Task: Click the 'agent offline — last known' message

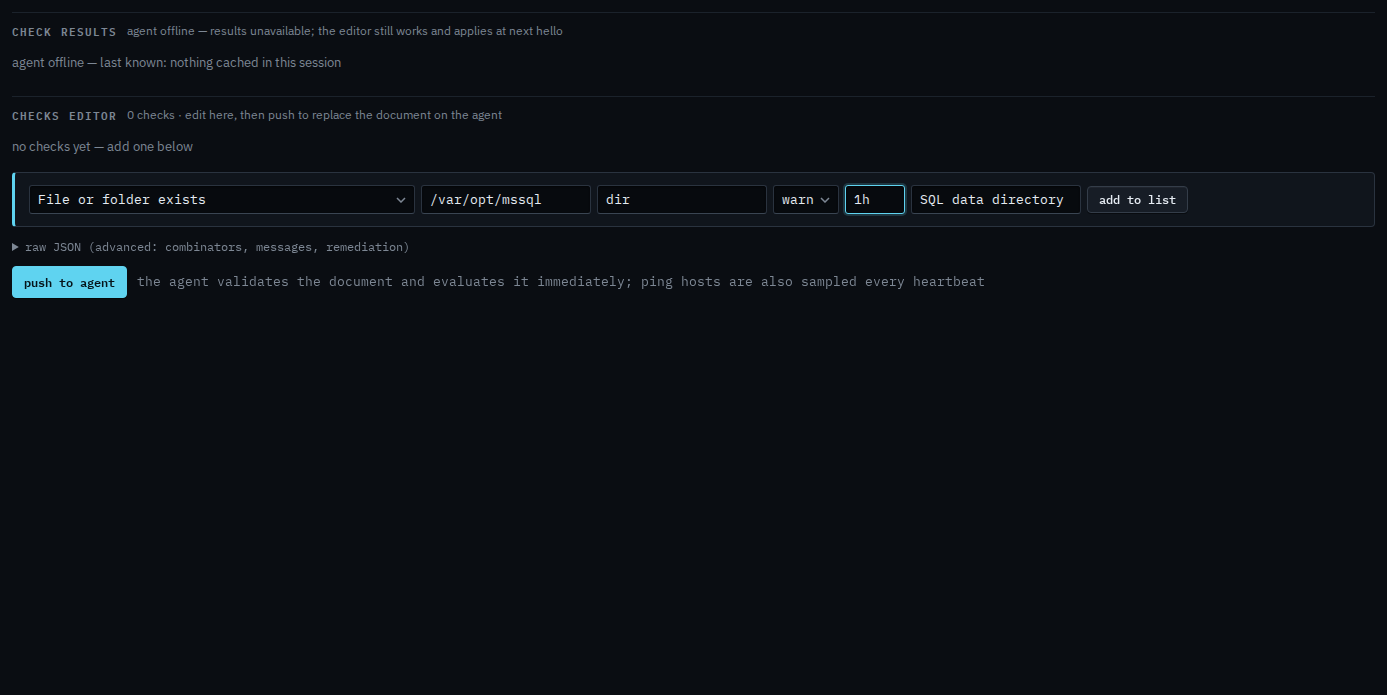Action: click(176, 63)
